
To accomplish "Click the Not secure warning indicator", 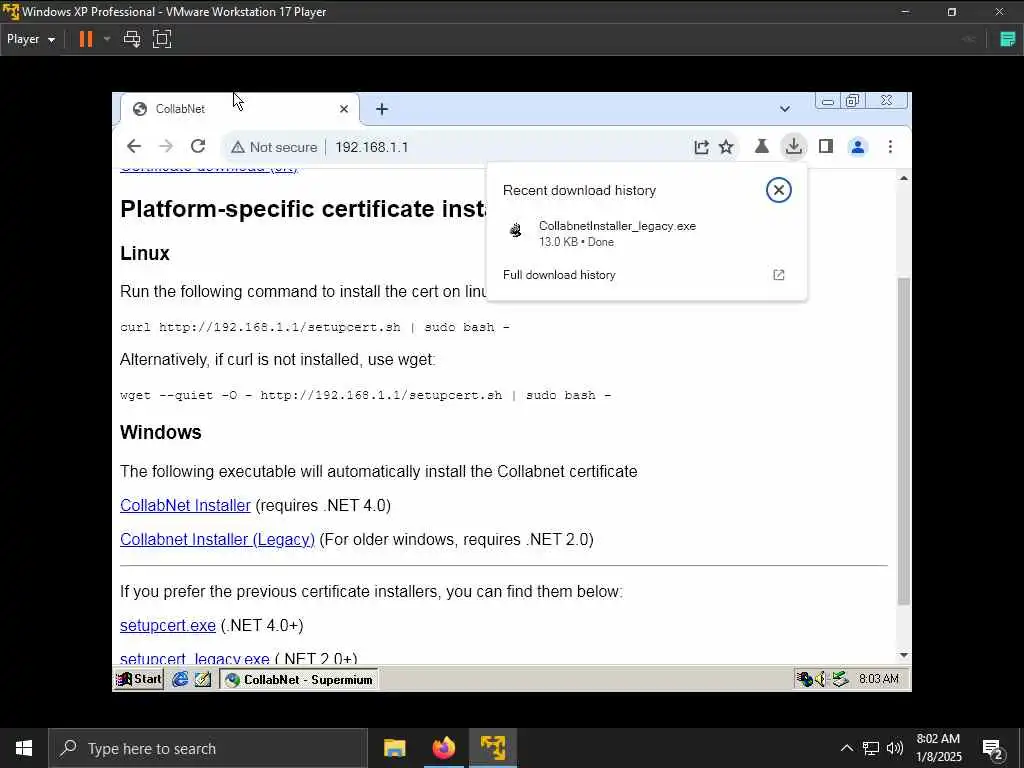I will (x=274, y=147).
